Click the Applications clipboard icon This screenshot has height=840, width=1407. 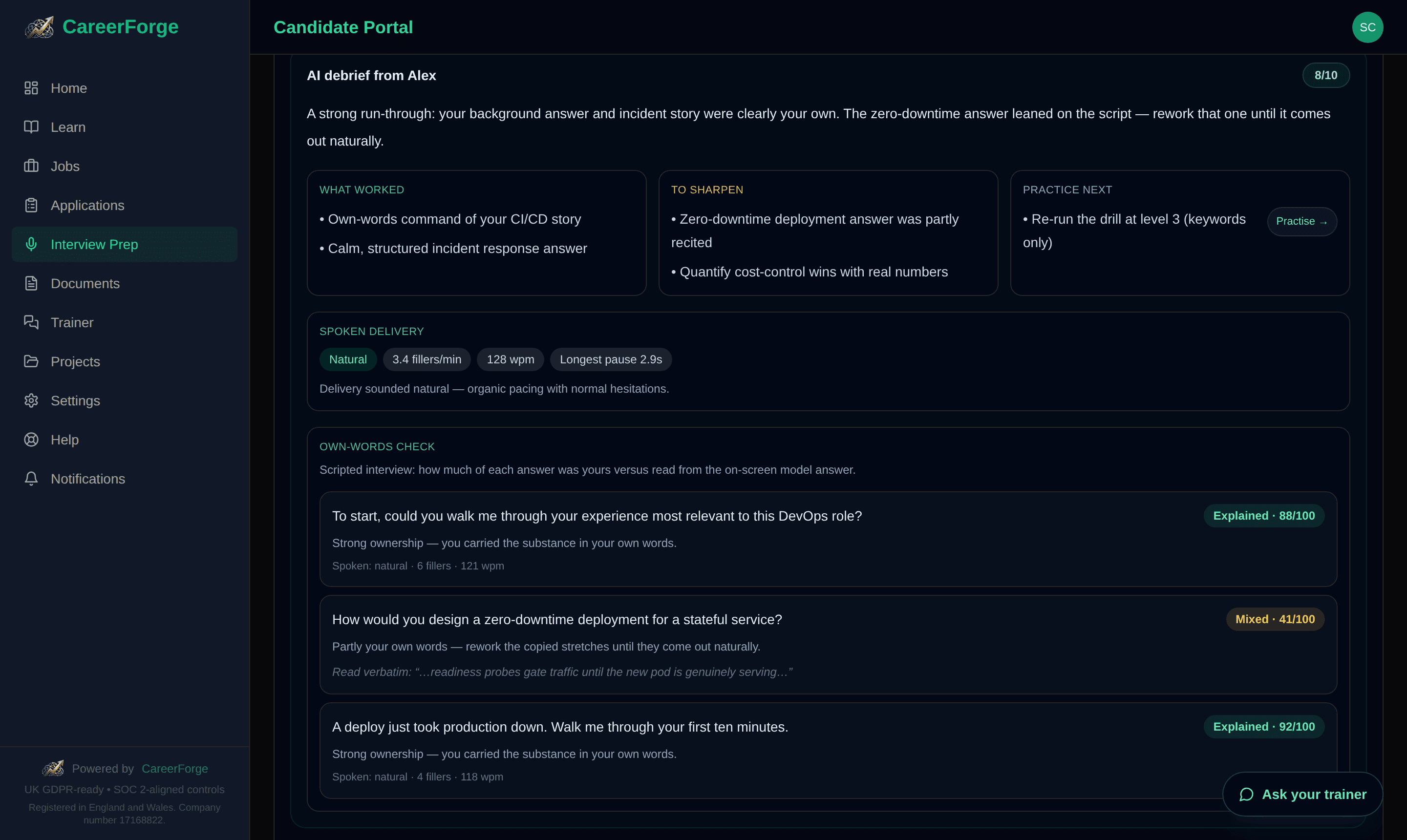(x=31, y=205)
